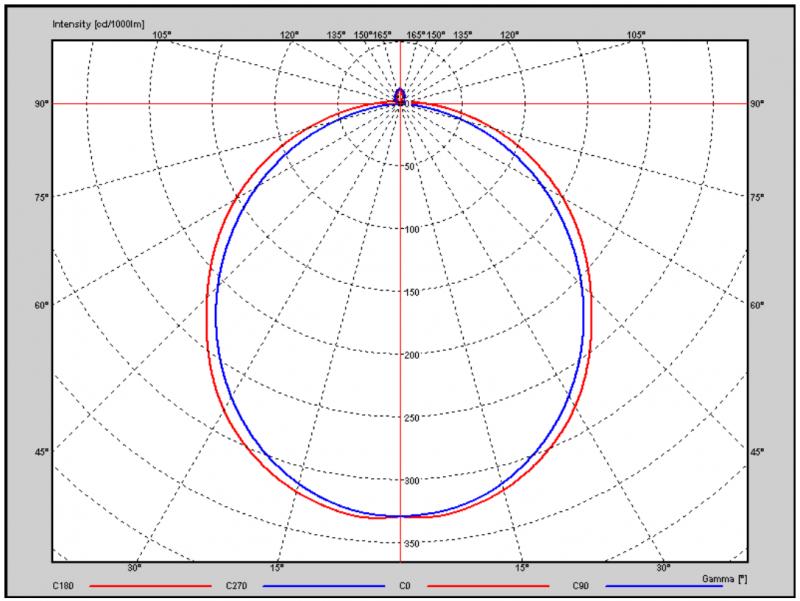Click the 250 radial intensity label
Screen dimensions: 800x601
pos(411,418)
